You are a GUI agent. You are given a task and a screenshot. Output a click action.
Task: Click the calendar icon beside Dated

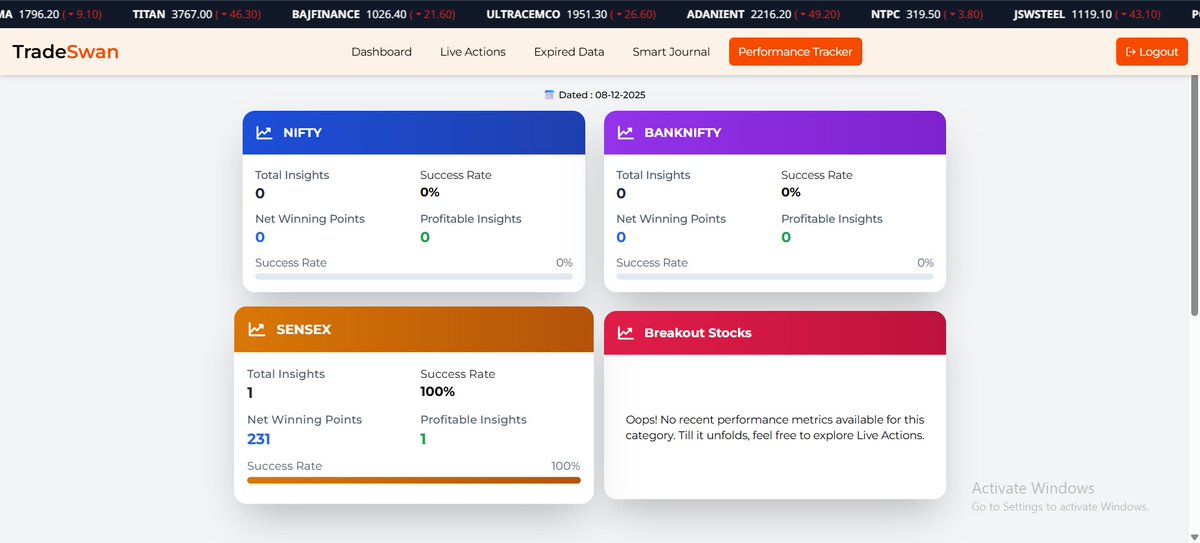coord(549,95)
